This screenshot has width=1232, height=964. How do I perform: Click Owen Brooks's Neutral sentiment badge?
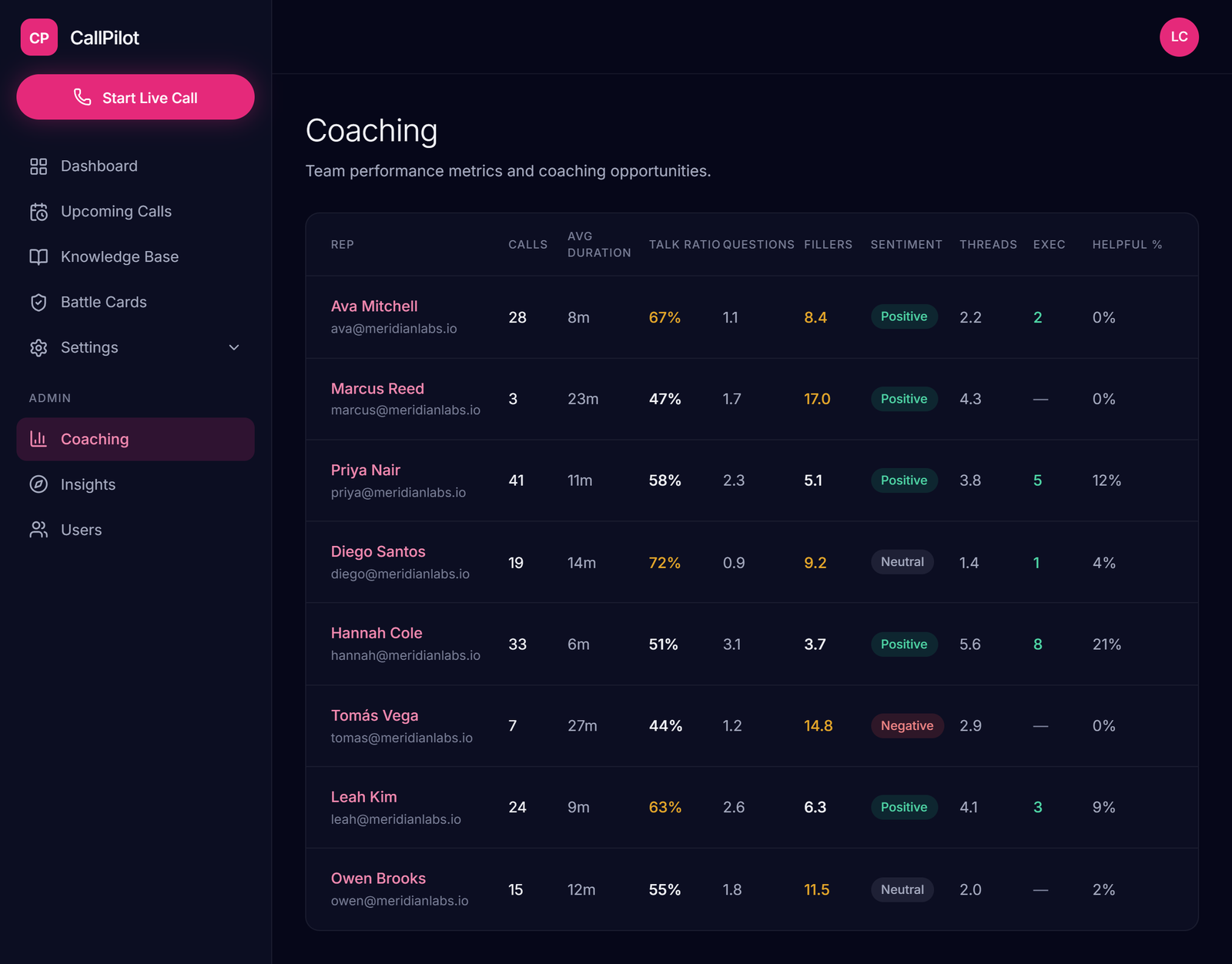(x=902, y=889)
